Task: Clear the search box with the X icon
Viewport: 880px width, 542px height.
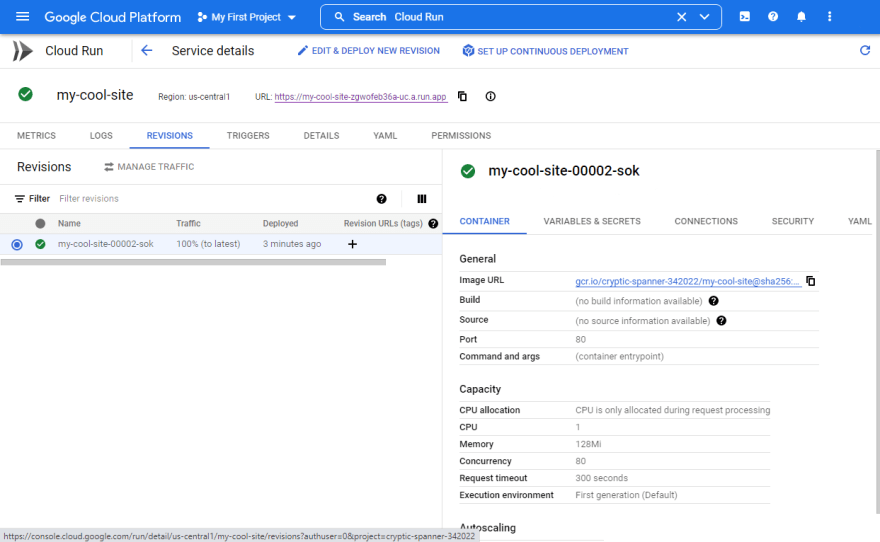Action: [681, 17]
